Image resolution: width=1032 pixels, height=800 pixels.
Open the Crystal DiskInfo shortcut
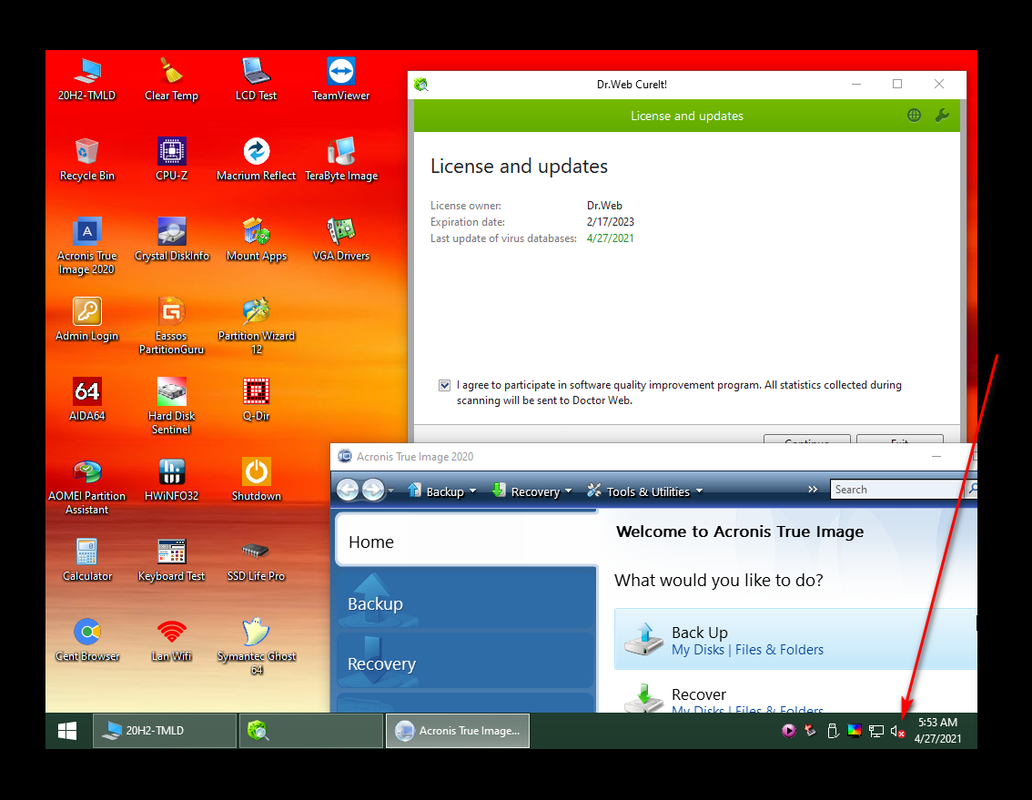171,239
